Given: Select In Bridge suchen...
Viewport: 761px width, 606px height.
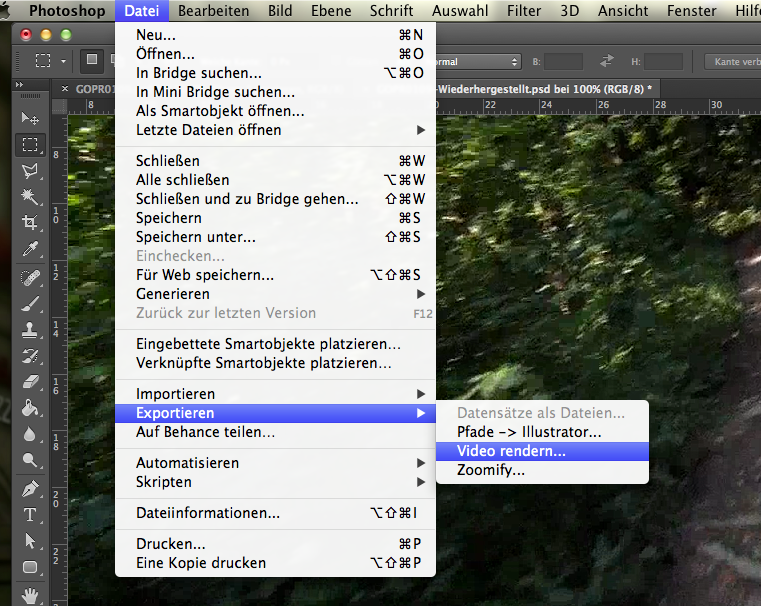Looking at the screenshot, I should (x=275, y=73).
